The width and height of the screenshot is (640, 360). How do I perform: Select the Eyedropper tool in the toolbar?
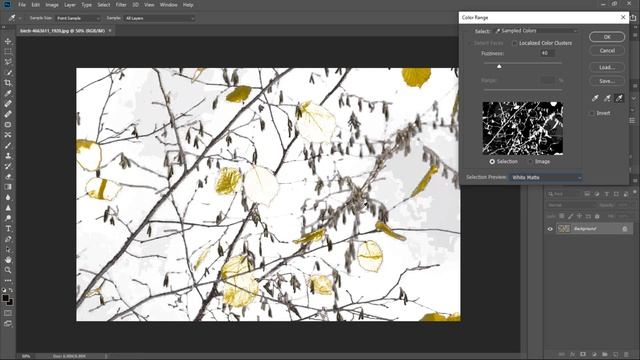click(8, 93)
